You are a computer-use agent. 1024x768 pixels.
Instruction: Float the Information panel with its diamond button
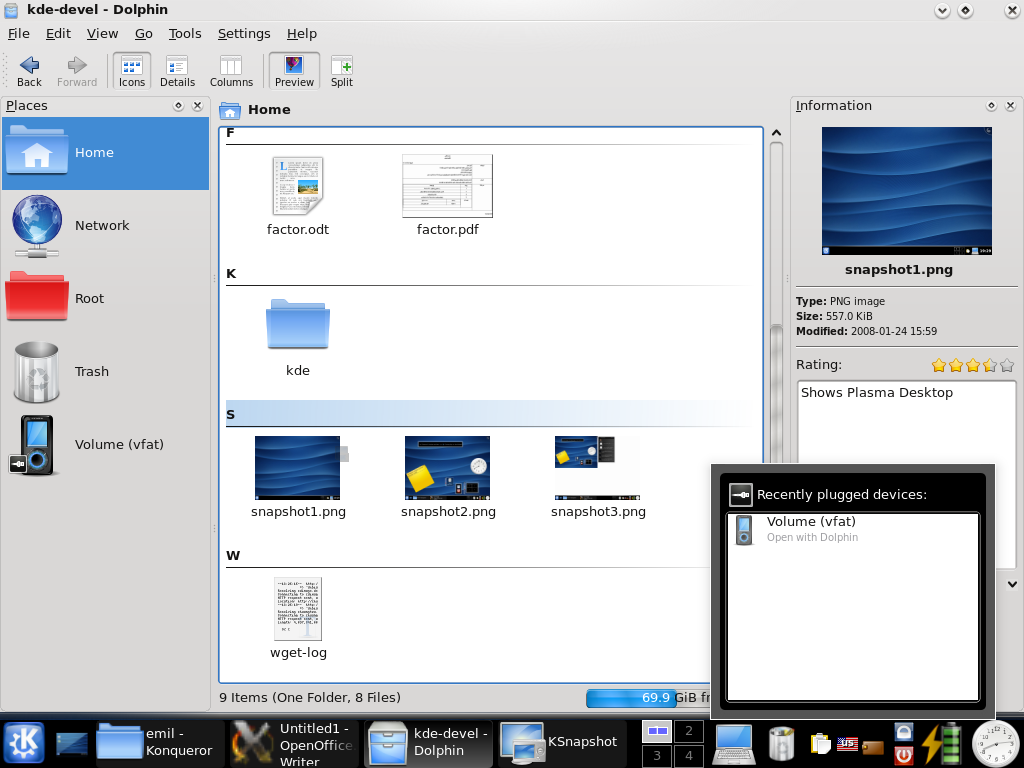point(991,106)
